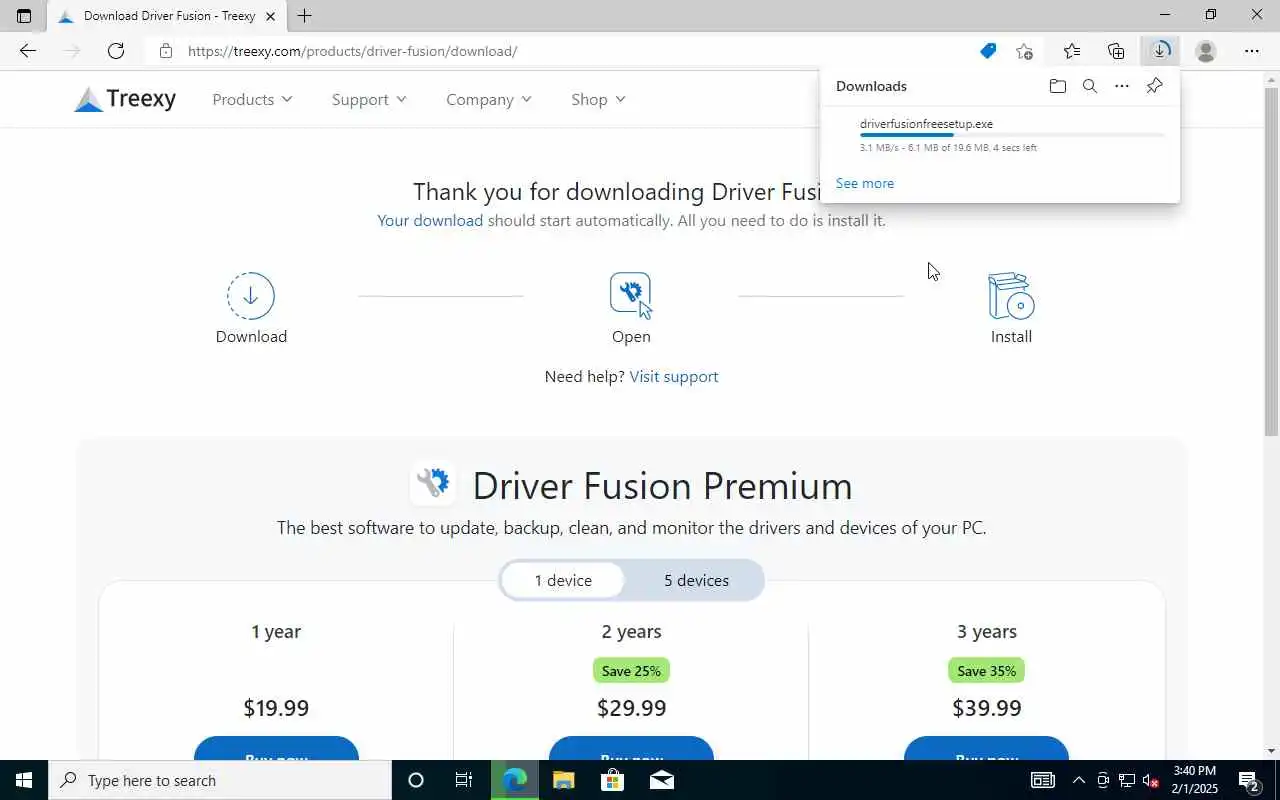Open a new browser tab
This screenshot has width=1280, height=800.
(x=304, y=16)
